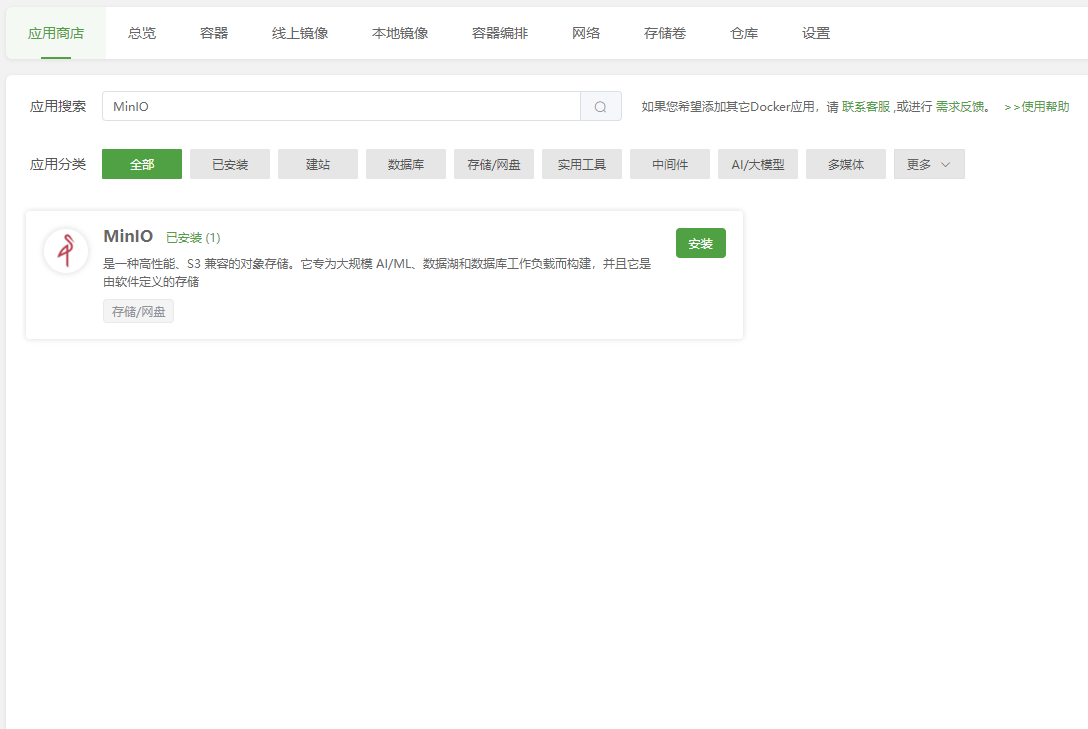Filter apps by 全部 category
This screenshot has width=1088, height=729.
pos(142,164)
